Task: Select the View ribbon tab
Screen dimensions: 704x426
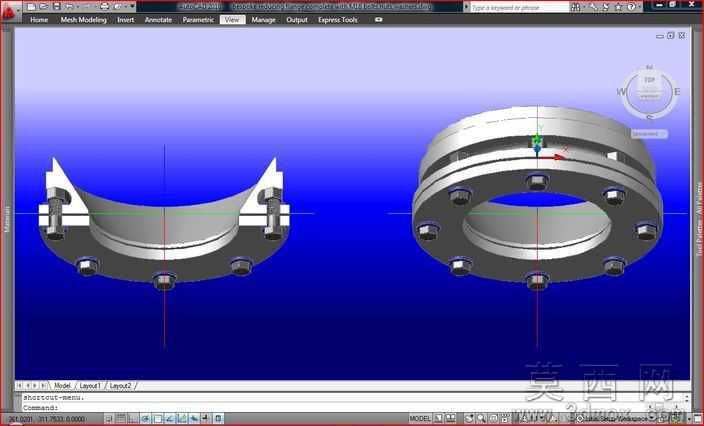Action: pos(232,20)
